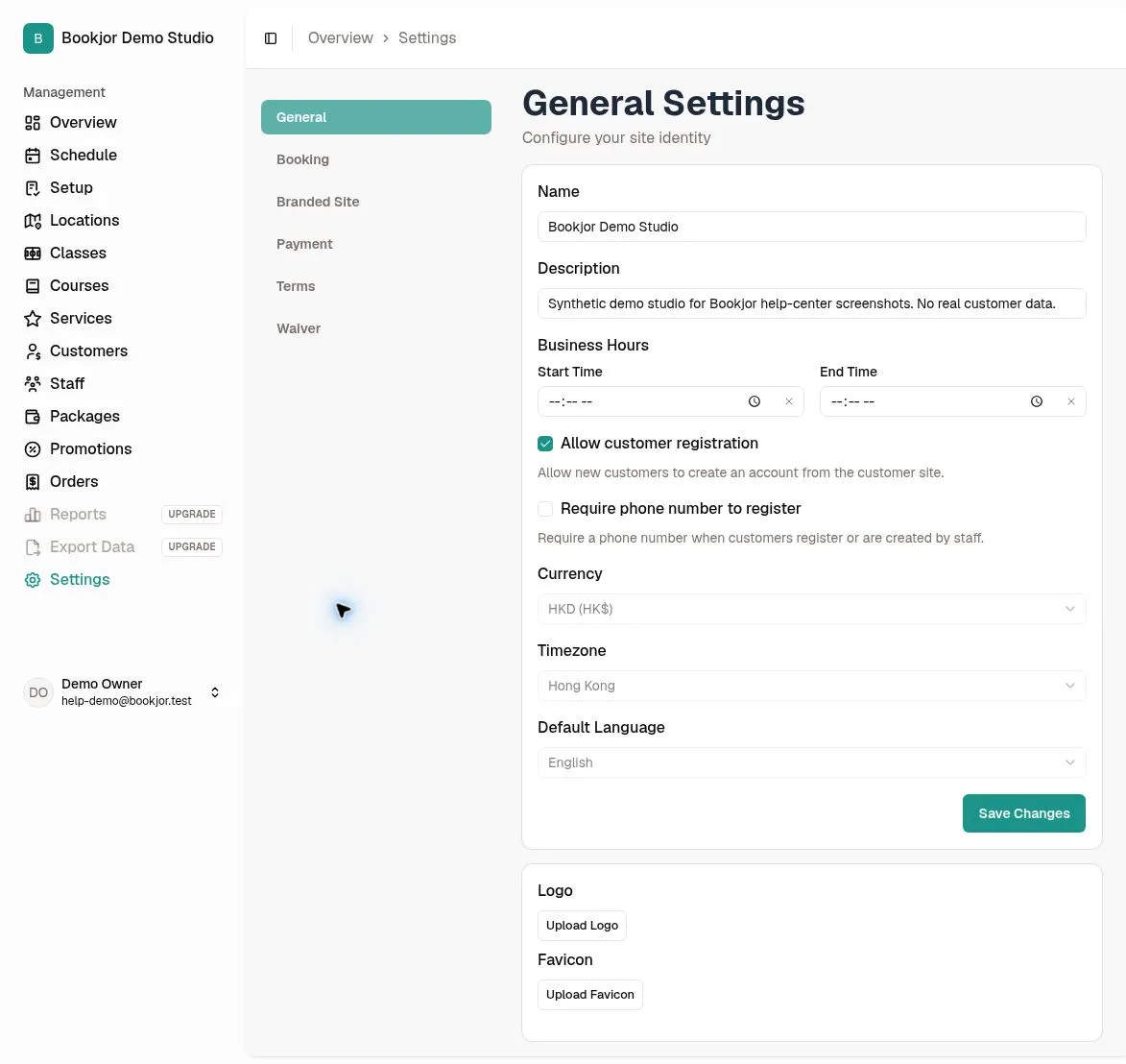This screenshot has height=1064, width=1126.
Task: Open the Timezone dropdown Hong Kong
Action: pos(811,686)
